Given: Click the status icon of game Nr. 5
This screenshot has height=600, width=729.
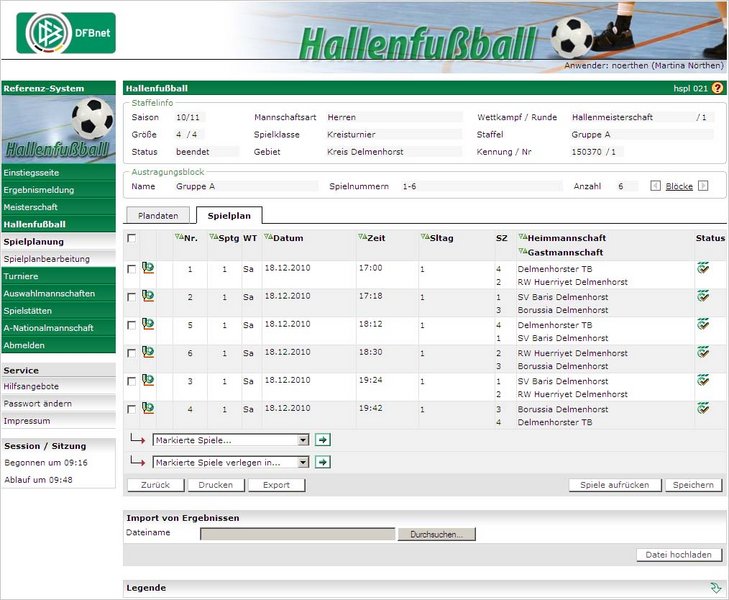Looking at the screenshot, I should click(x=703, y=324).
